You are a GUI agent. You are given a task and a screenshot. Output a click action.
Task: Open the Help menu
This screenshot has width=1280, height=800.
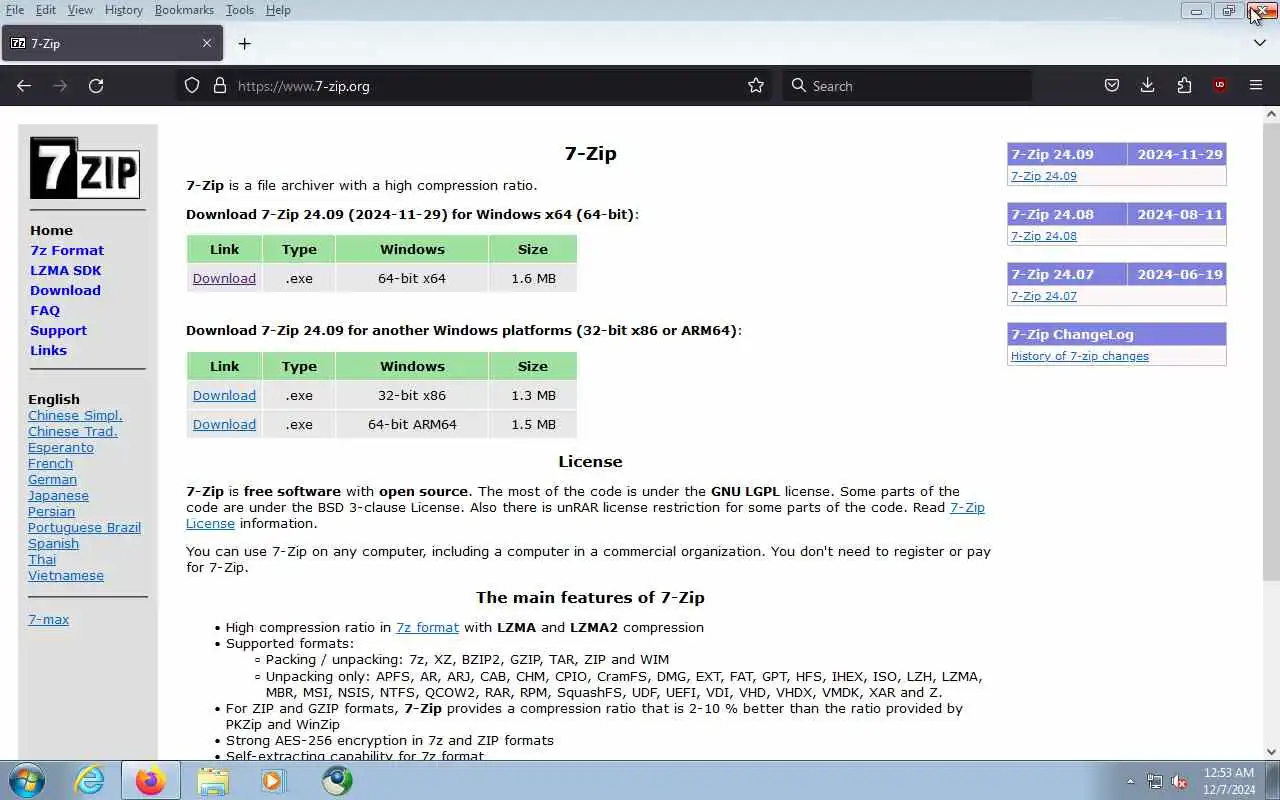(278, 10)
